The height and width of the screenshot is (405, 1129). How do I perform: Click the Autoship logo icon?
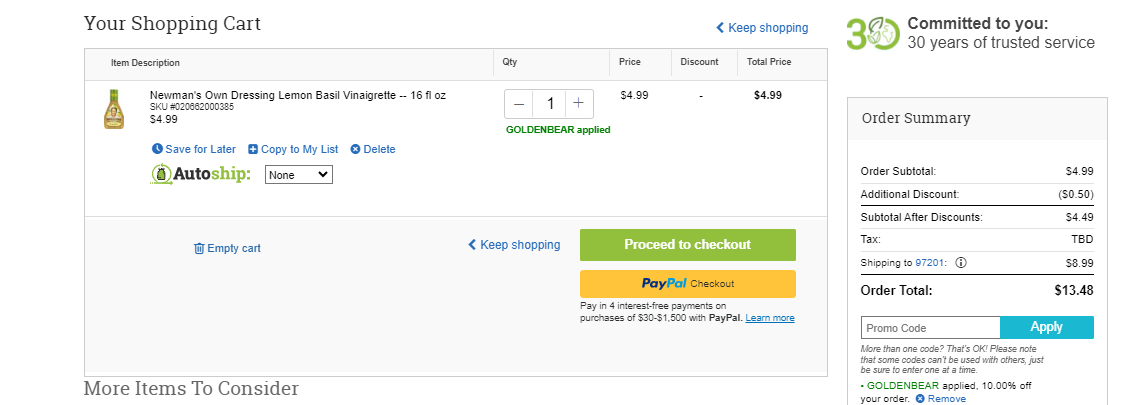point(162,174)
